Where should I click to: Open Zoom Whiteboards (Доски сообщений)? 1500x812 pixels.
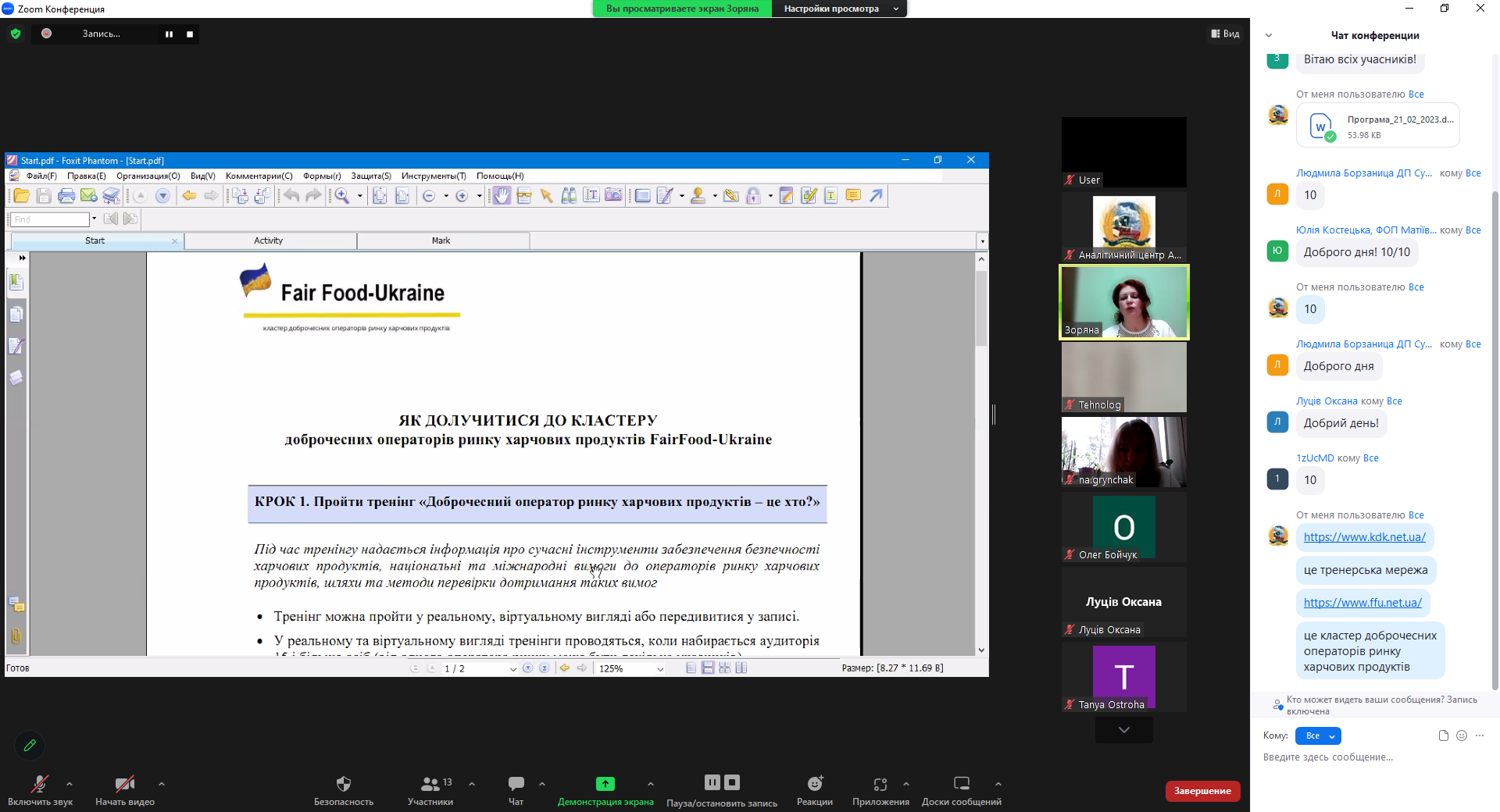coord(962,790)
